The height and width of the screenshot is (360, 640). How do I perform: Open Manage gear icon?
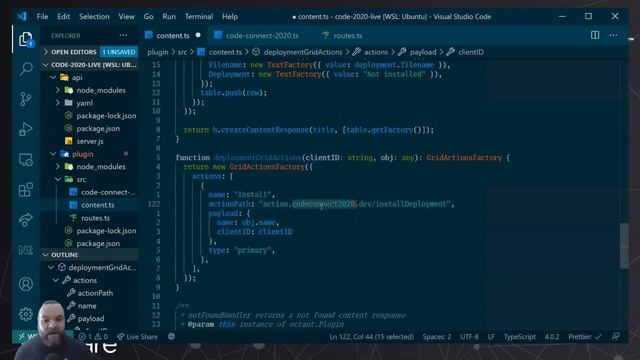(x=26, y=314)
